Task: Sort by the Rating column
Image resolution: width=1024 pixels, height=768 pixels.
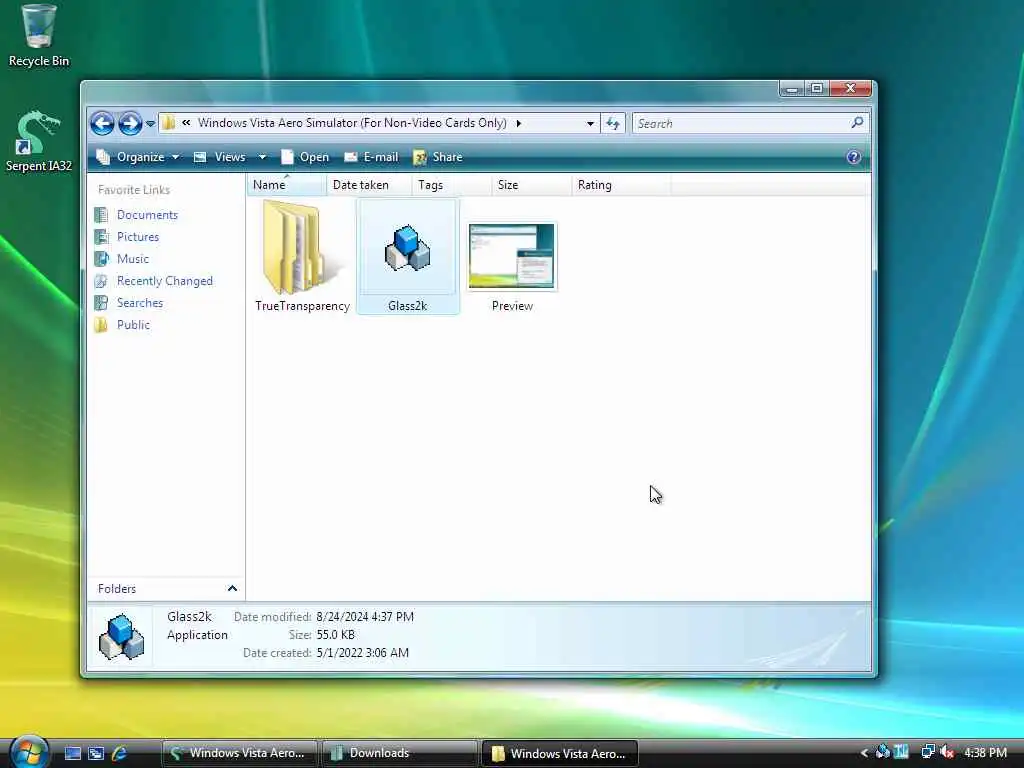Action: [621, 185]
